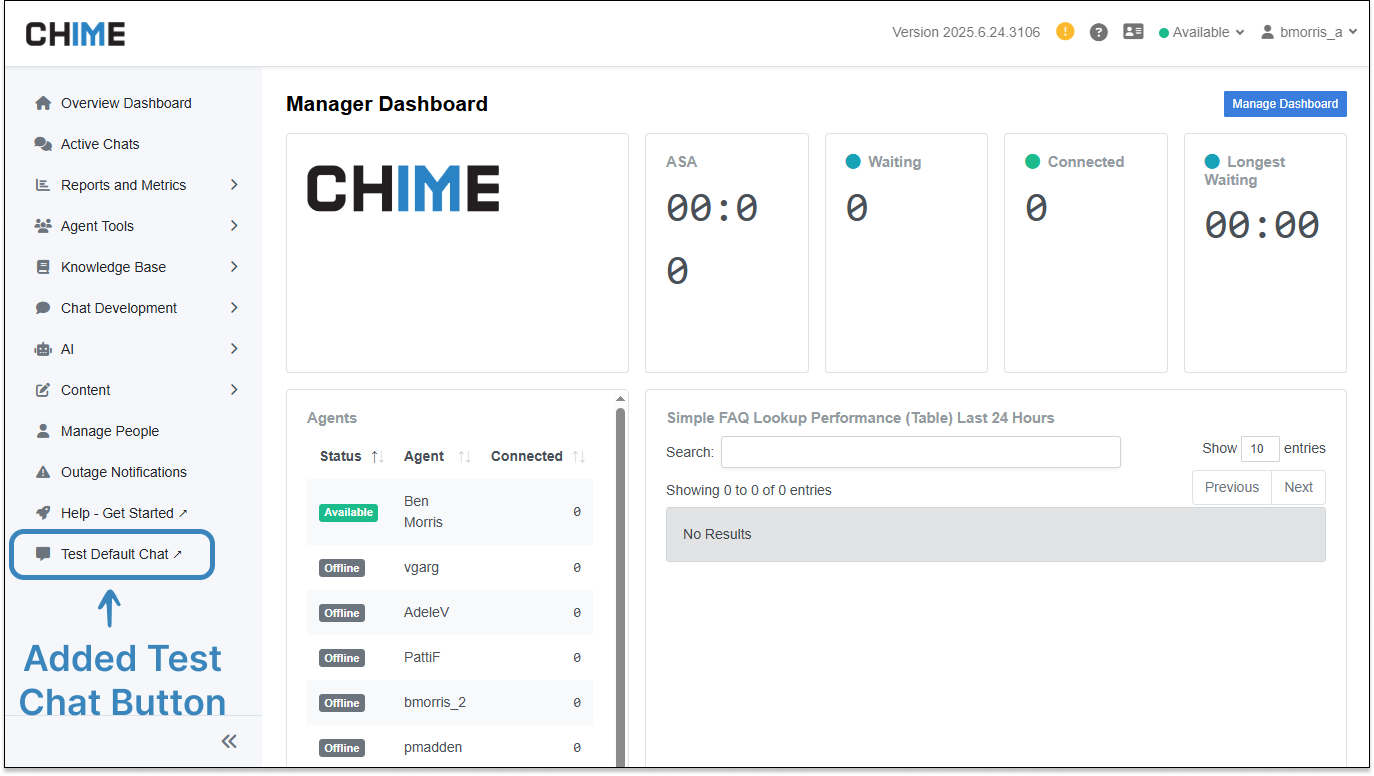Expand Chat Development chevron

[234, 308]
